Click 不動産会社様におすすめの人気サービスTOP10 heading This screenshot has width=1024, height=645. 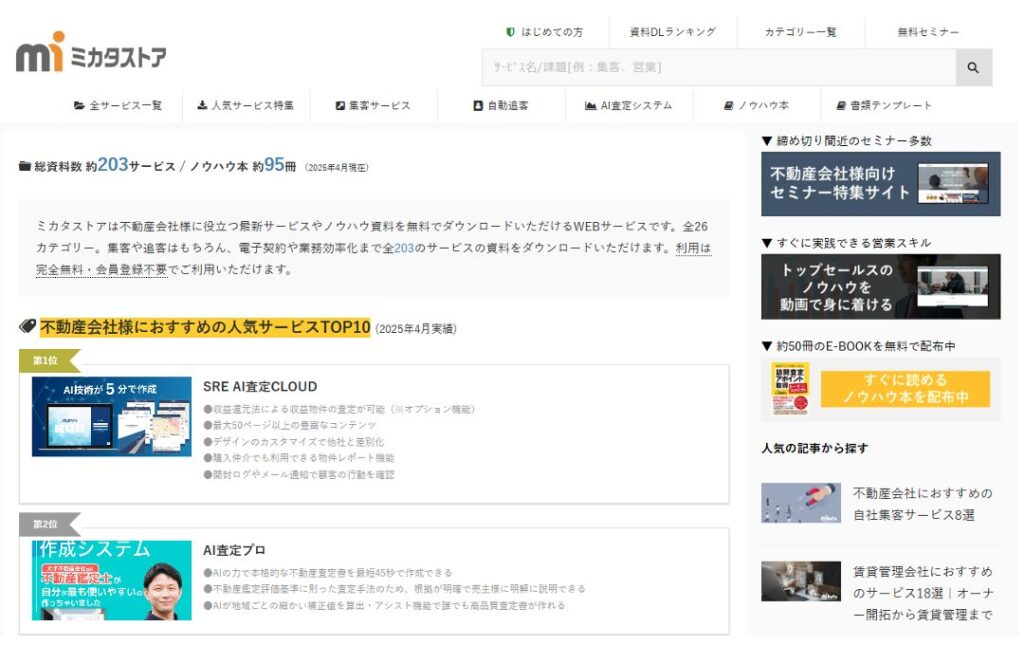click(x=205, y=327)
